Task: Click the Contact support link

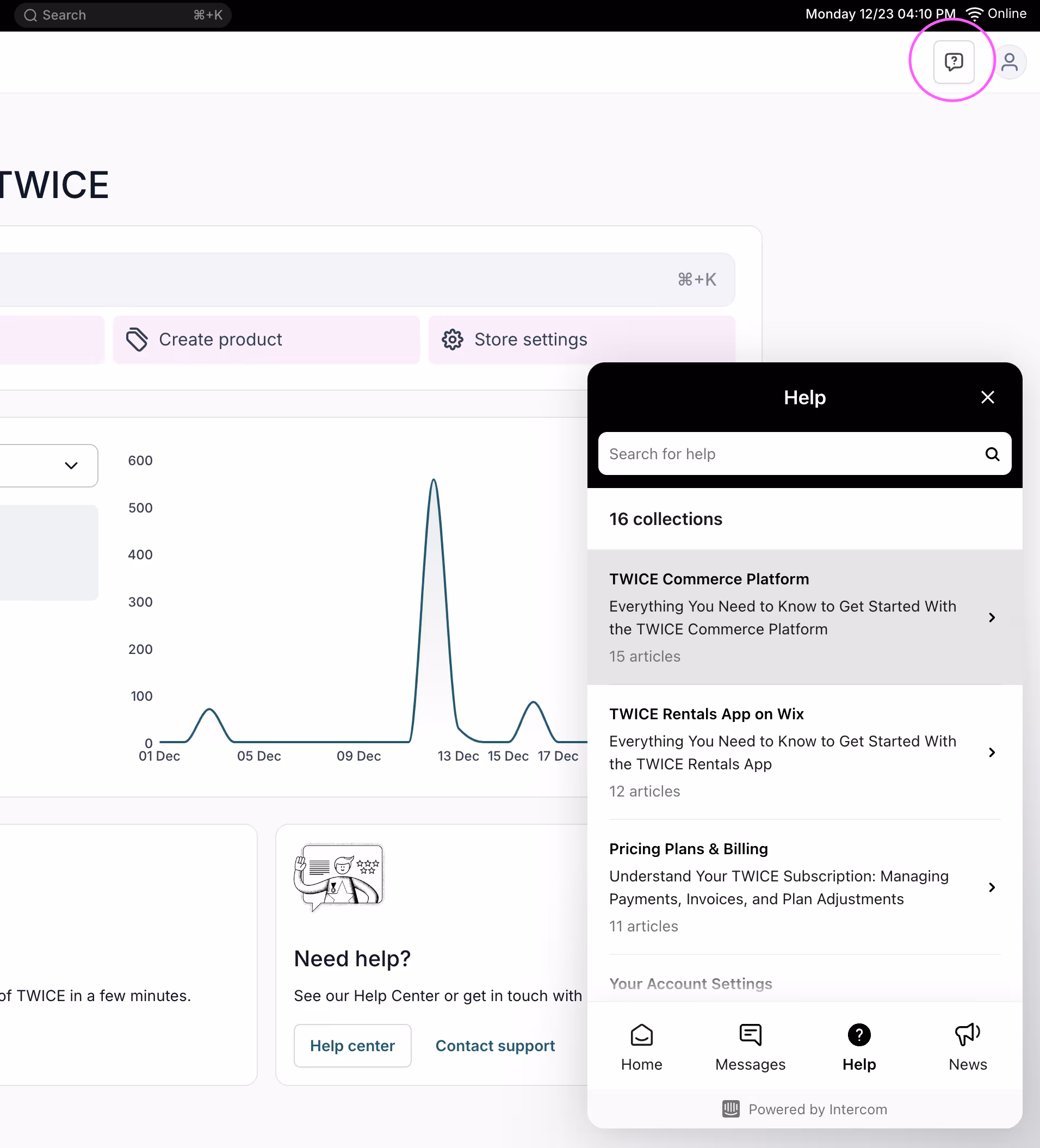Action: coord(494,1046)
